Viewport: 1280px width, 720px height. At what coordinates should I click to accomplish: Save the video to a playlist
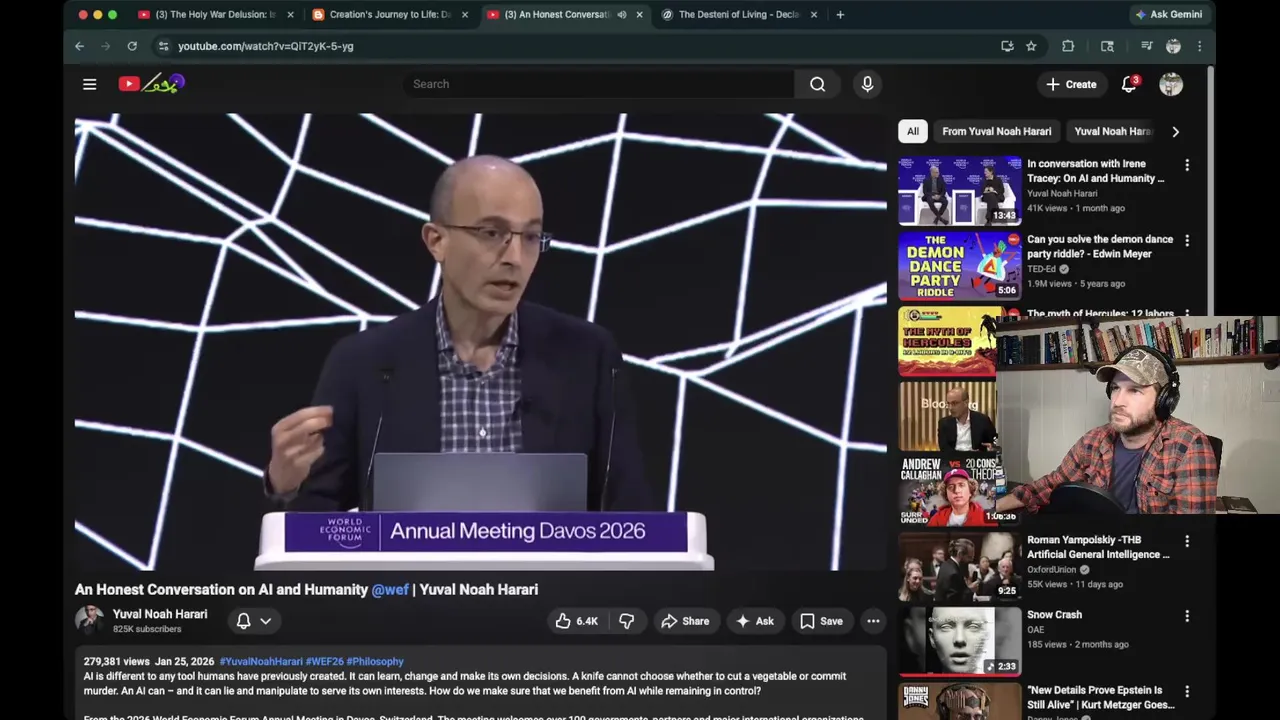(x=821, y=621)
